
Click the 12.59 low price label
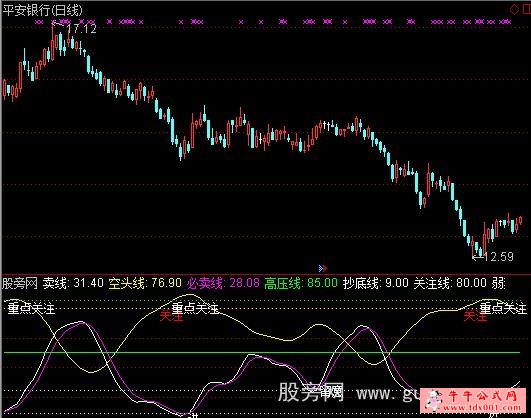499,257
